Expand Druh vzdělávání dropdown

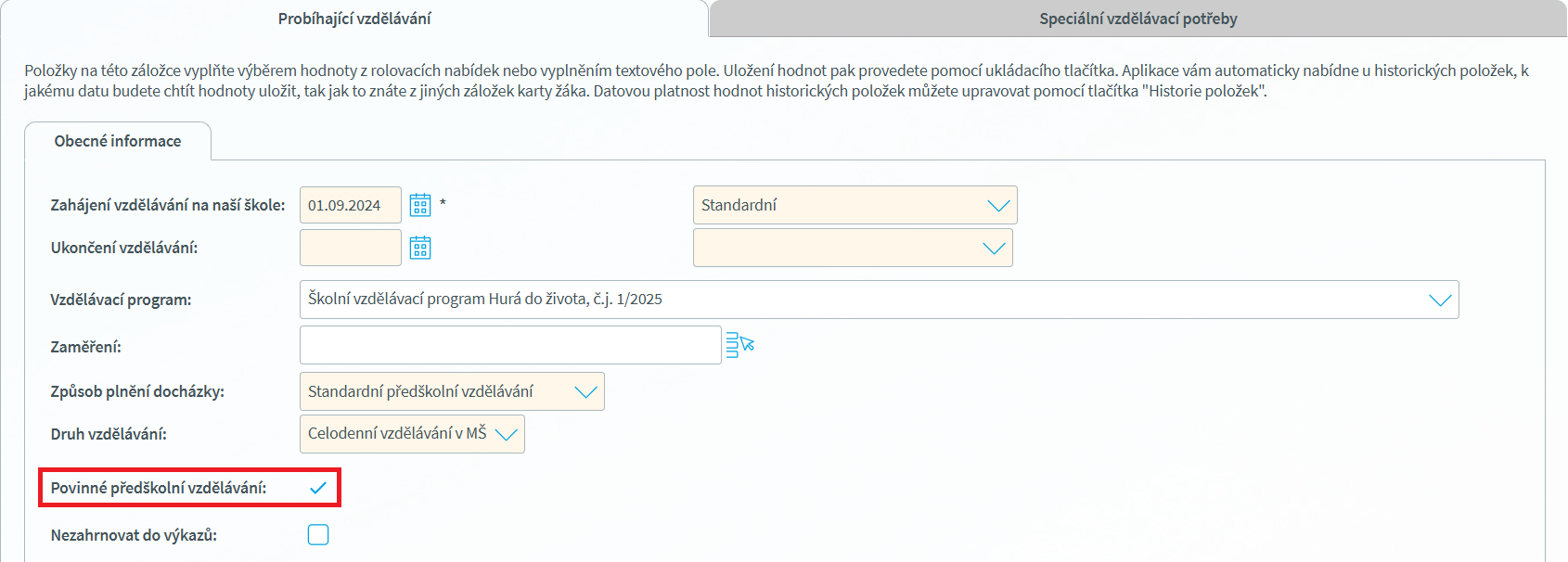506,434
